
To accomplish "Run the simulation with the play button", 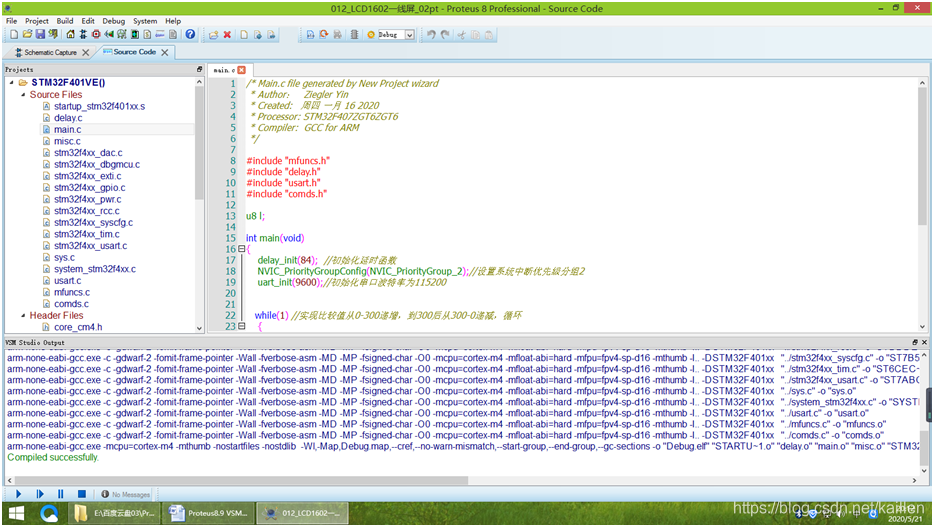I will [x=18, y=494].
